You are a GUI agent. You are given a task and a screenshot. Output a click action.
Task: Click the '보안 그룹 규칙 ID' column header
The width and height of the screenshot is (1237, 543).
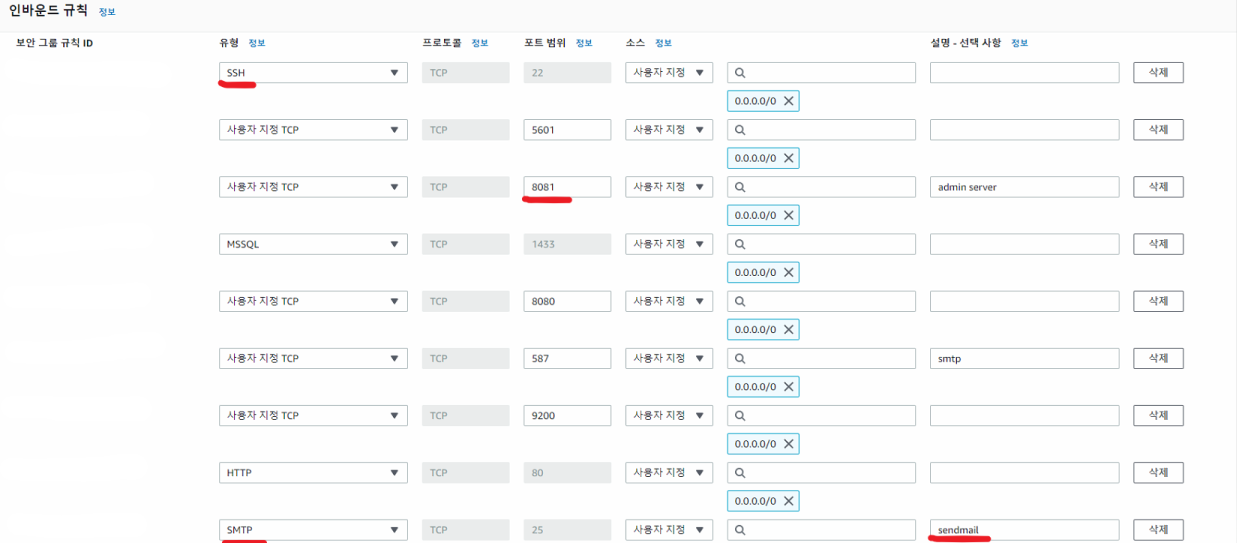55,43
